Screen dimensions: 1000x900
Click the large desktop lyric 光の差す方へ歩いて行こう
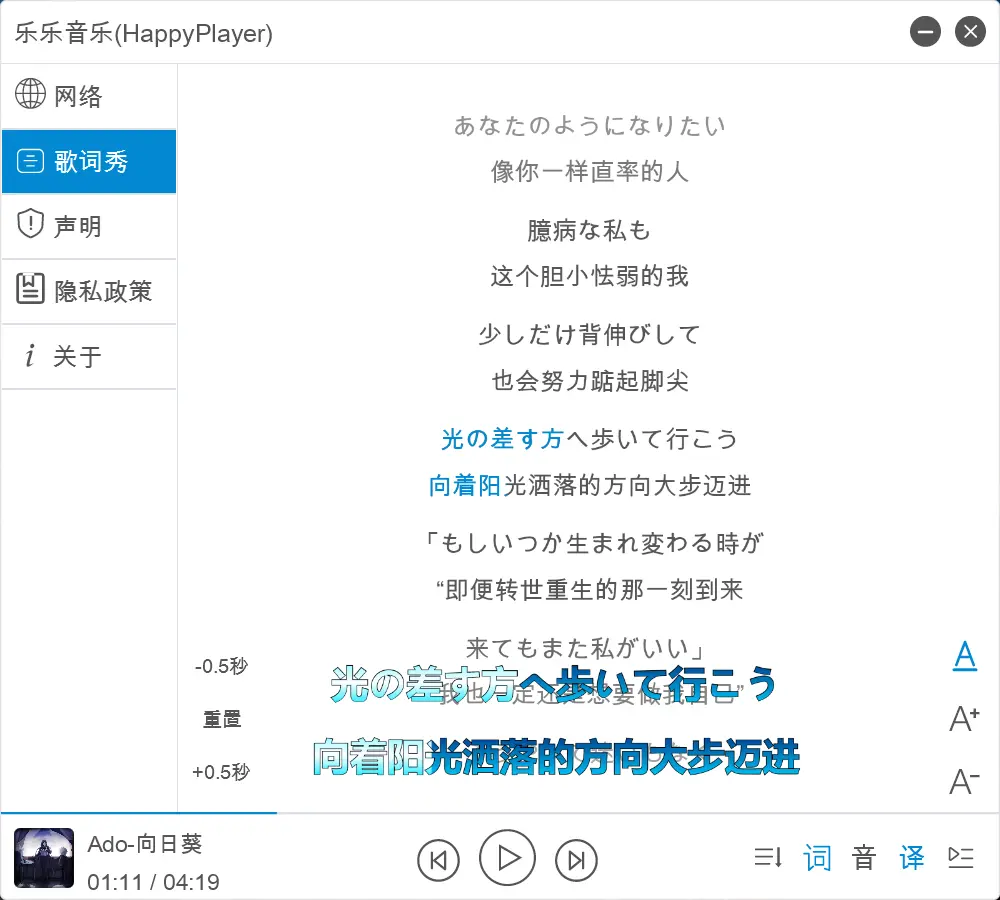pyautogui.click(x=554, y=683)
